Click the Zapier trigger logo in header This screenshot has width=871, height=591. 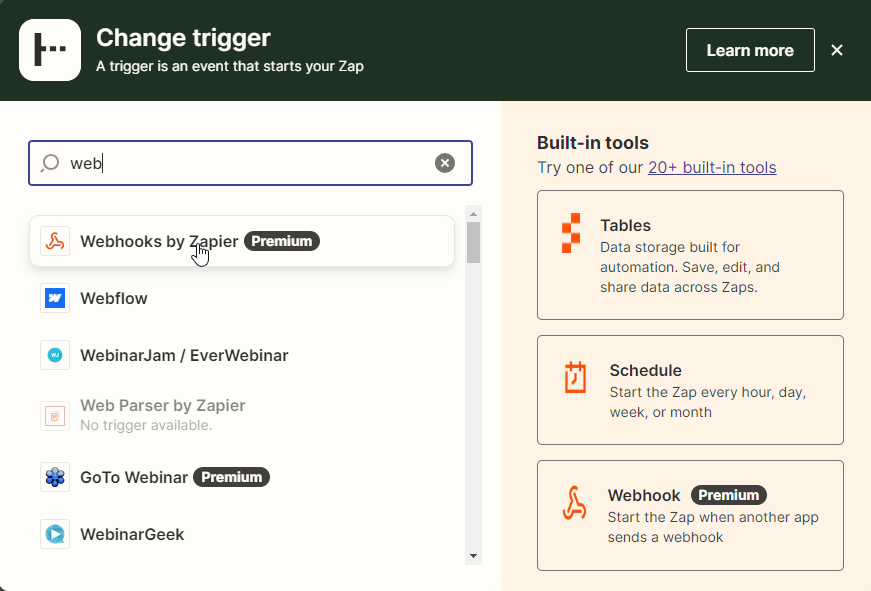[50, 50]
